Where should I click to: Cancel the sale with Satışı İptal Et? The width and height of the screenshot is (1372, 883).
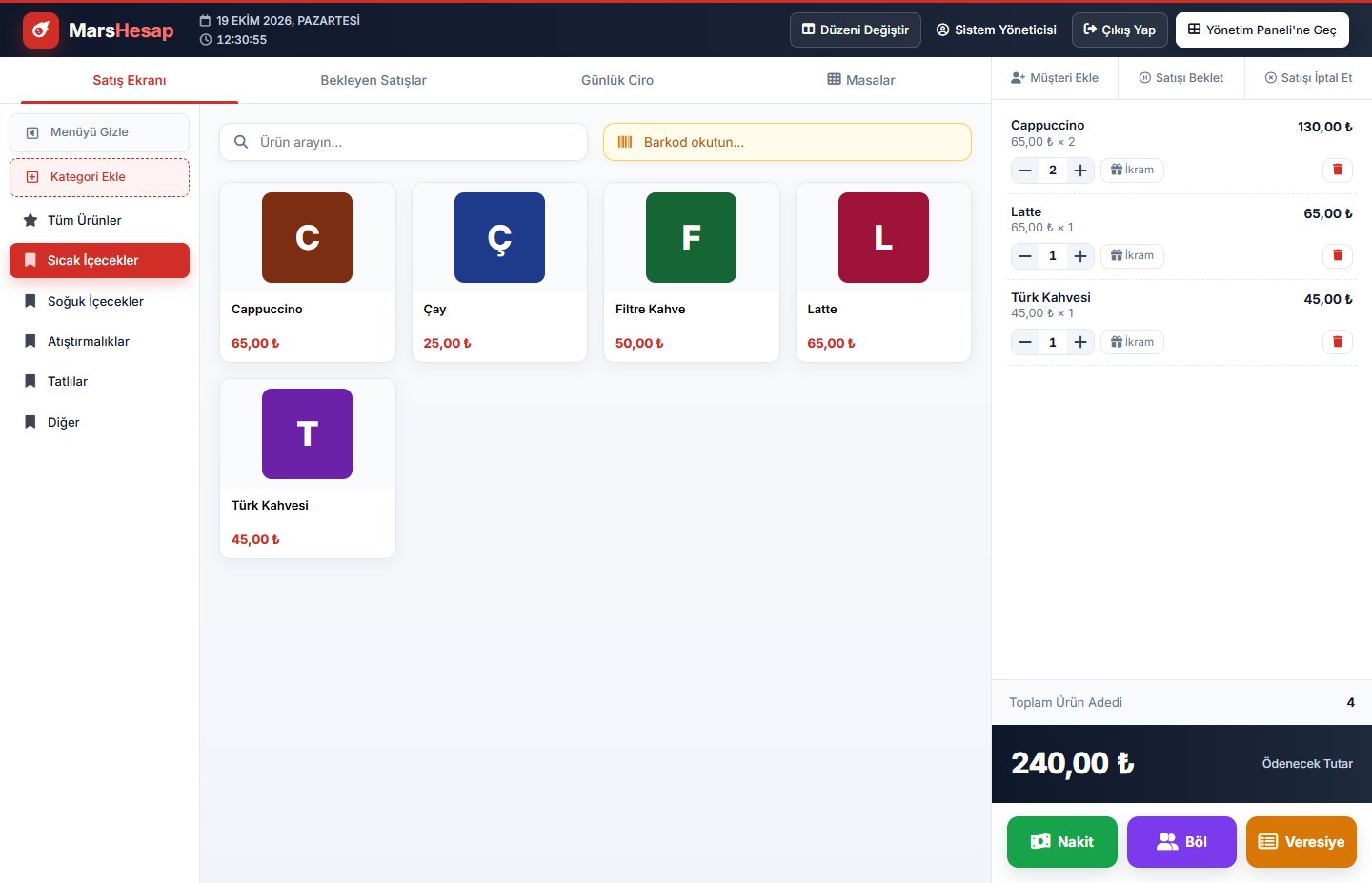[x=1308, y=78]
